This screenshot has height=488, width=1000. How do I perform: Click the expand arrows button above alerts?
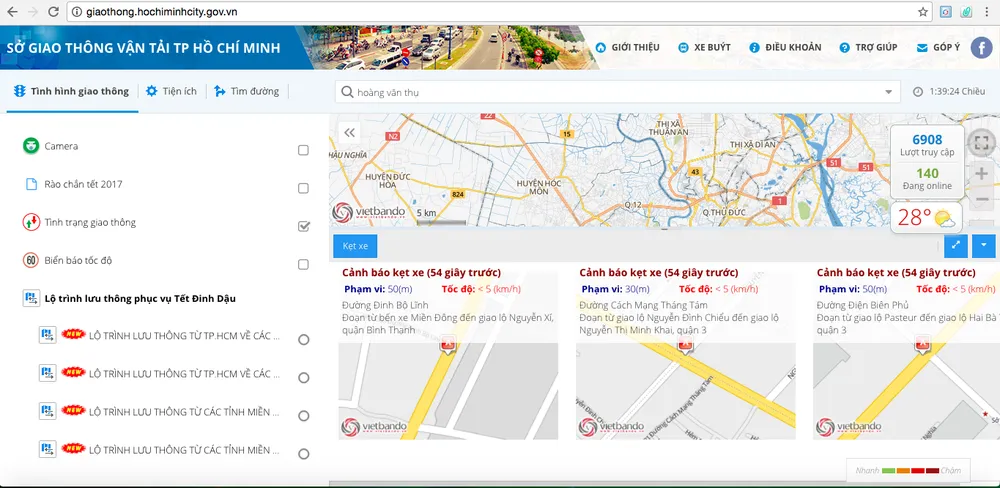tap(955, 245)
